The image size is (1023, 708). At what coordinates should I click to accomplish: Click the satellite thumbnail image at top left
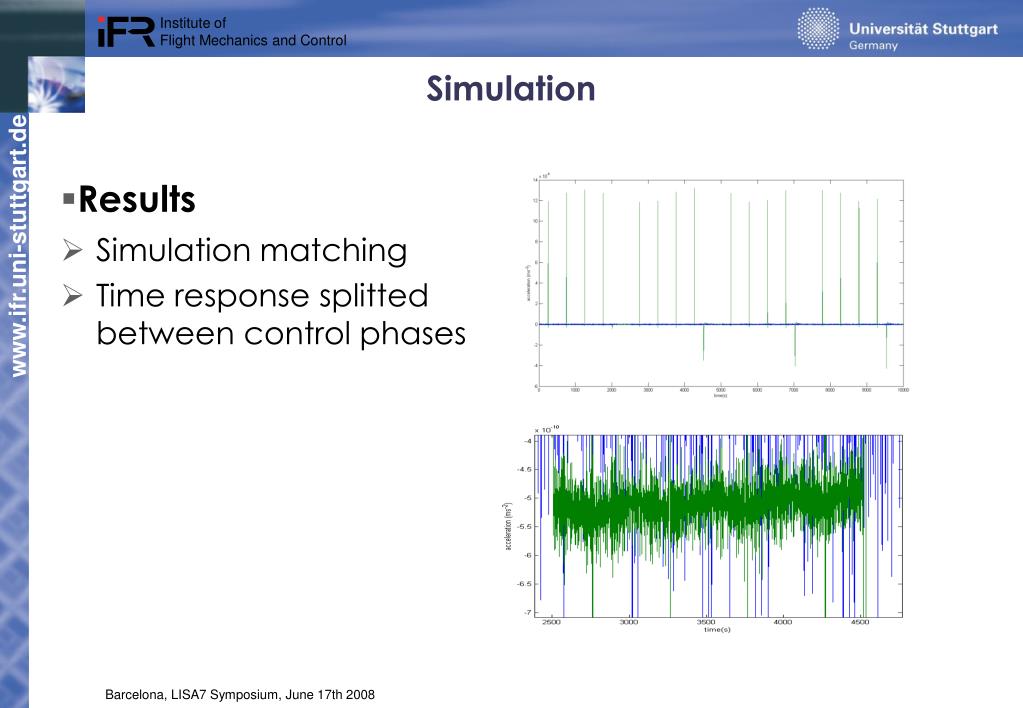(x=56, y=84)
